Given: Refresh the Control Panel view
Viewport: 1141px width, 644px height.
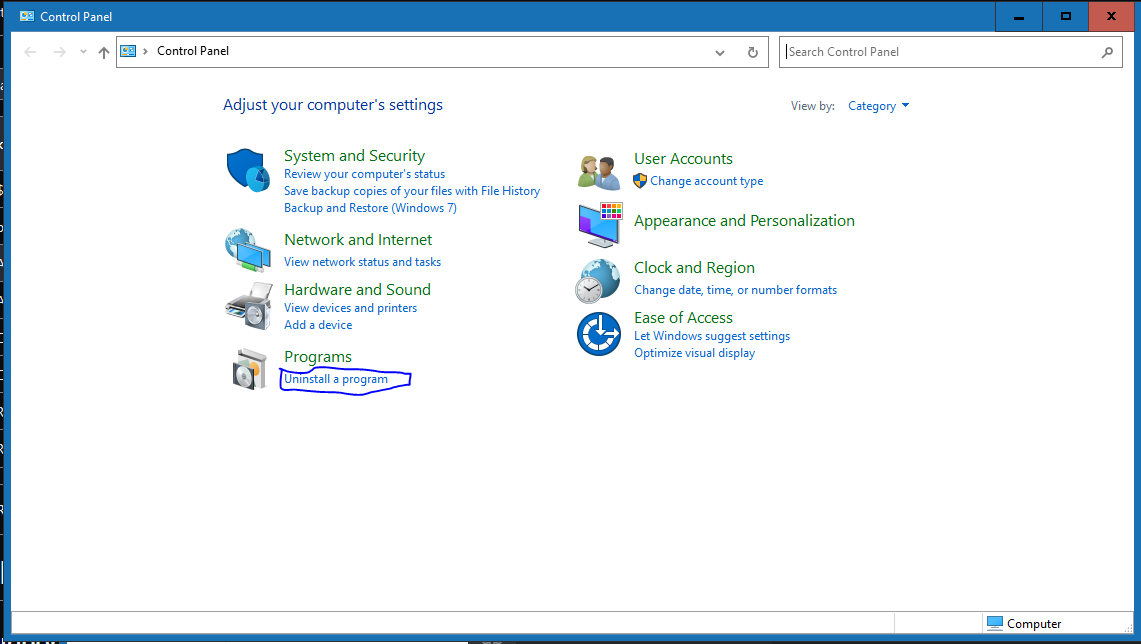Looking at the screenshot, I should 752,52.
